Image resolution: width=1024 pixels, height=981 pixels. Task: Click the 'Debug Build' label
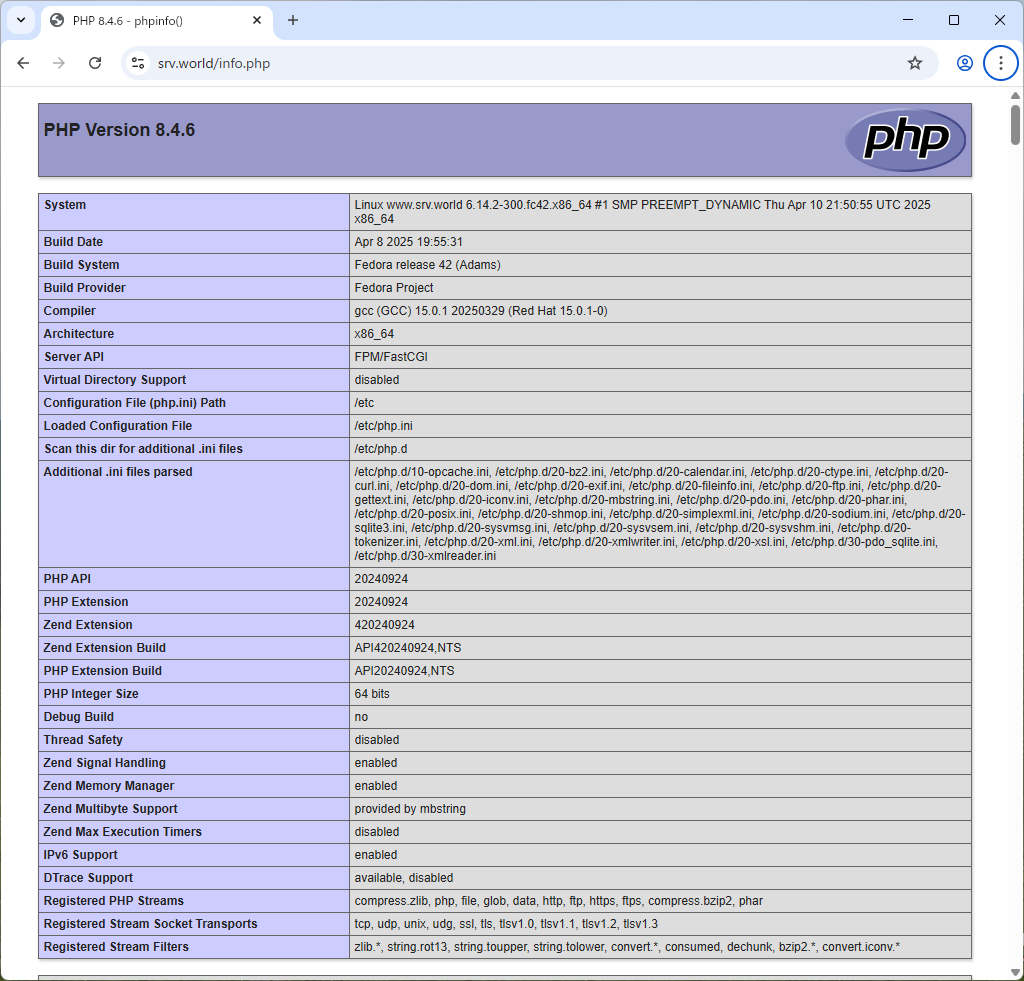tap(78, 716)
